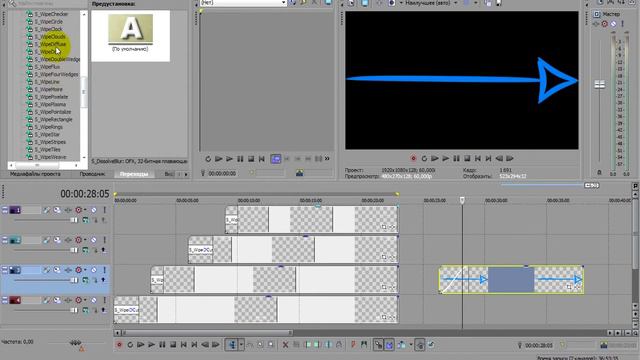Expand hidden trimmer toolbar buttons chevron
Screen dimensions: 640x360
point(327,159)
